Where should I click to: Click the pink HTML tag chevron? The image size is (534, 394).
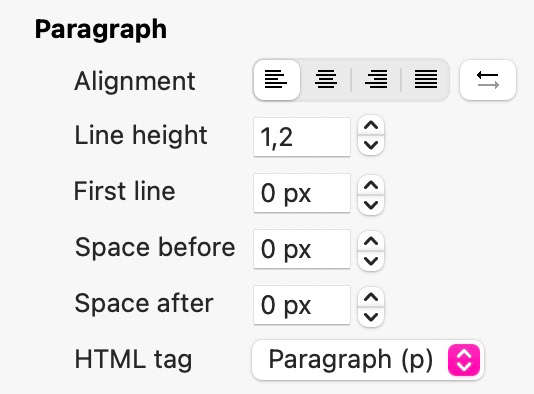click(464, 360)
